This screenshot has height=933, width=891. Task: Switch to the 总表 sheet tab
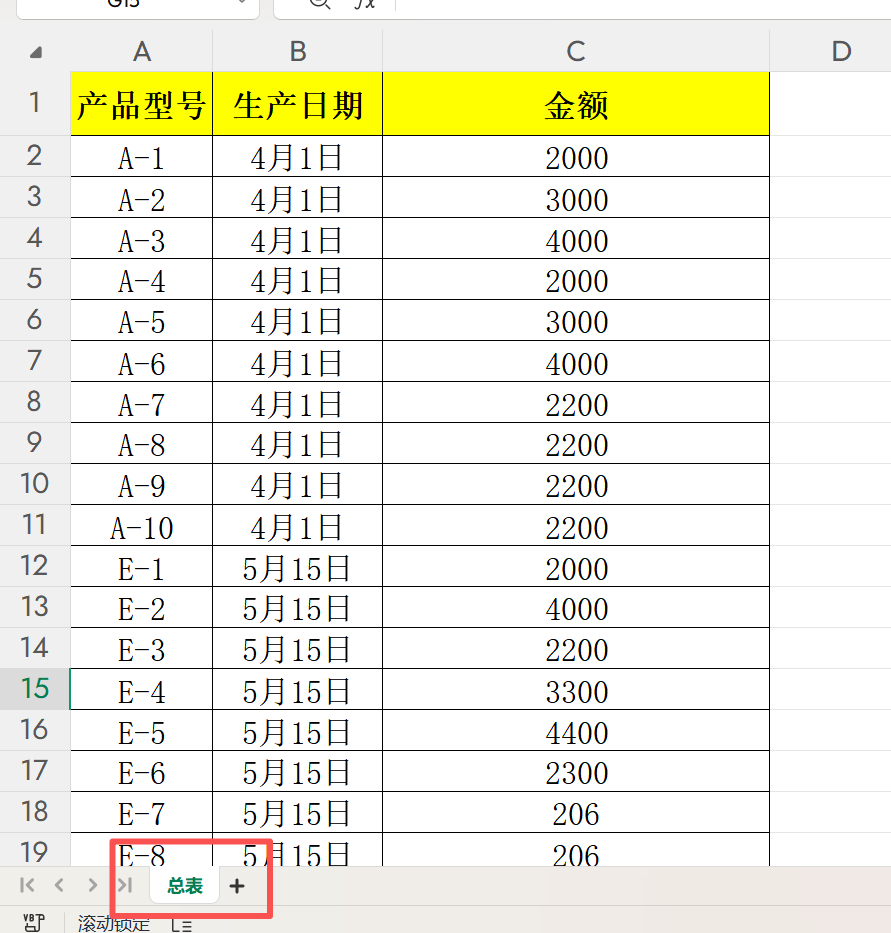[183, 885]
